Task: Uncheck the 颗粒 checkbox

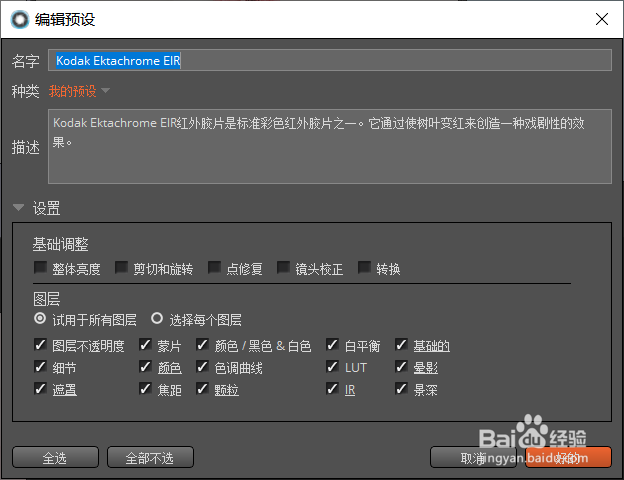Action: [202, 388]
